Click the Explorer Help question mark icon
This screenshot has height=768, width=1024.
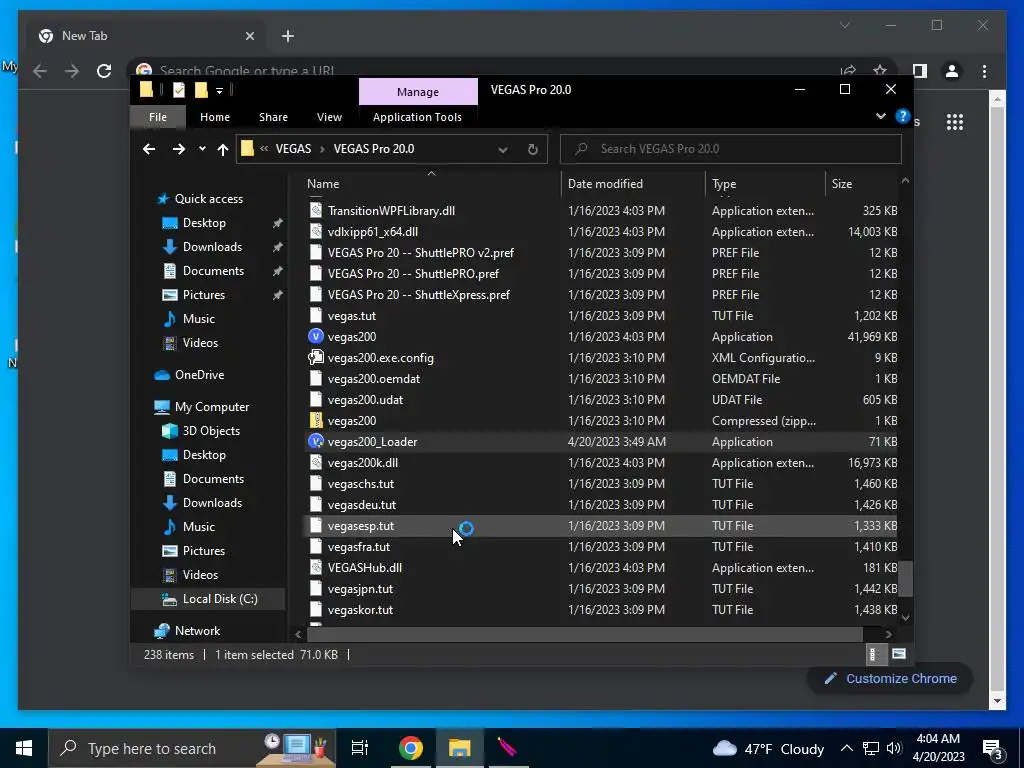click(x=903, y=116)
